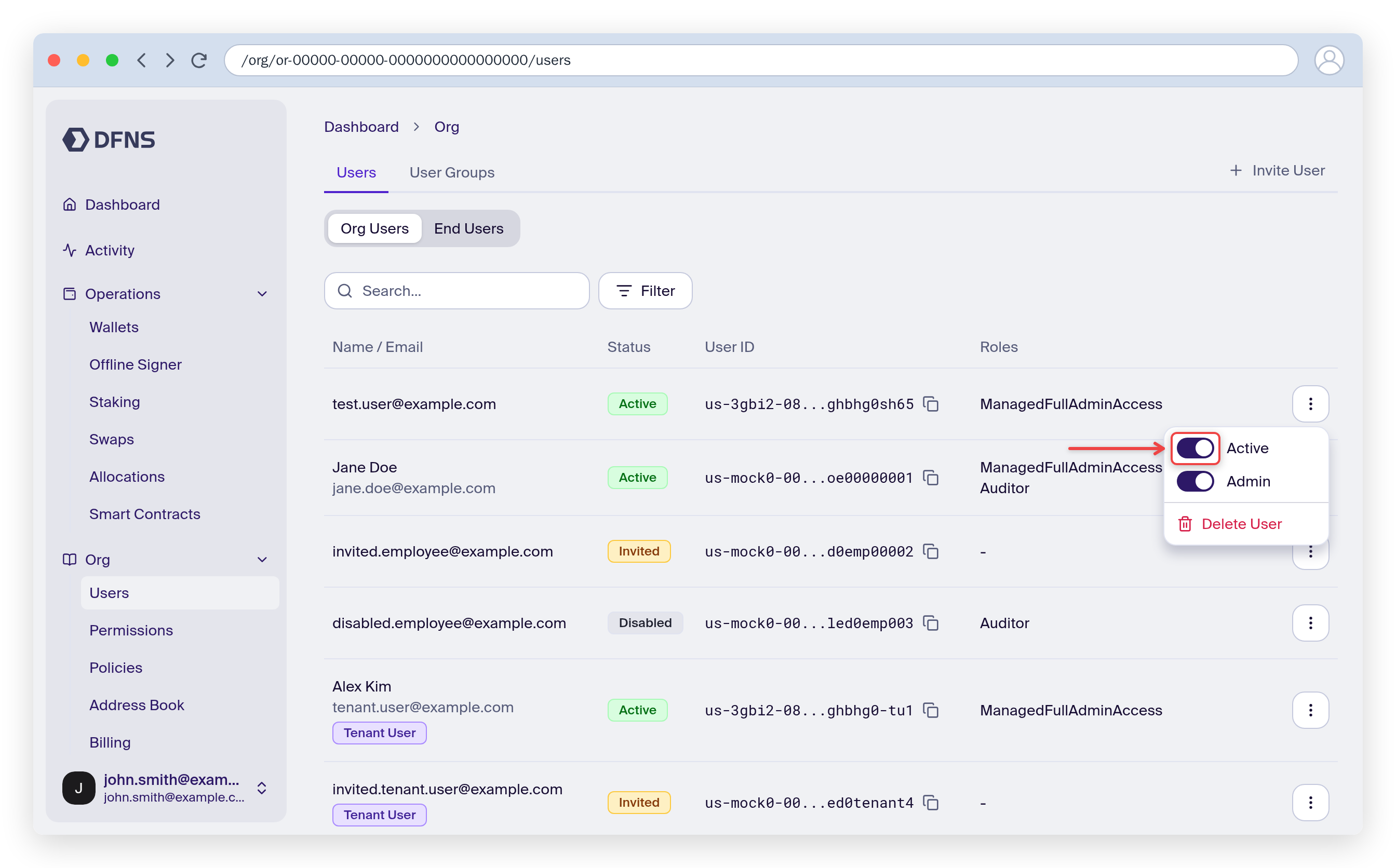Open Wallets in the sidebar
The image size is (1396, 868).
[x=114, y=327]
